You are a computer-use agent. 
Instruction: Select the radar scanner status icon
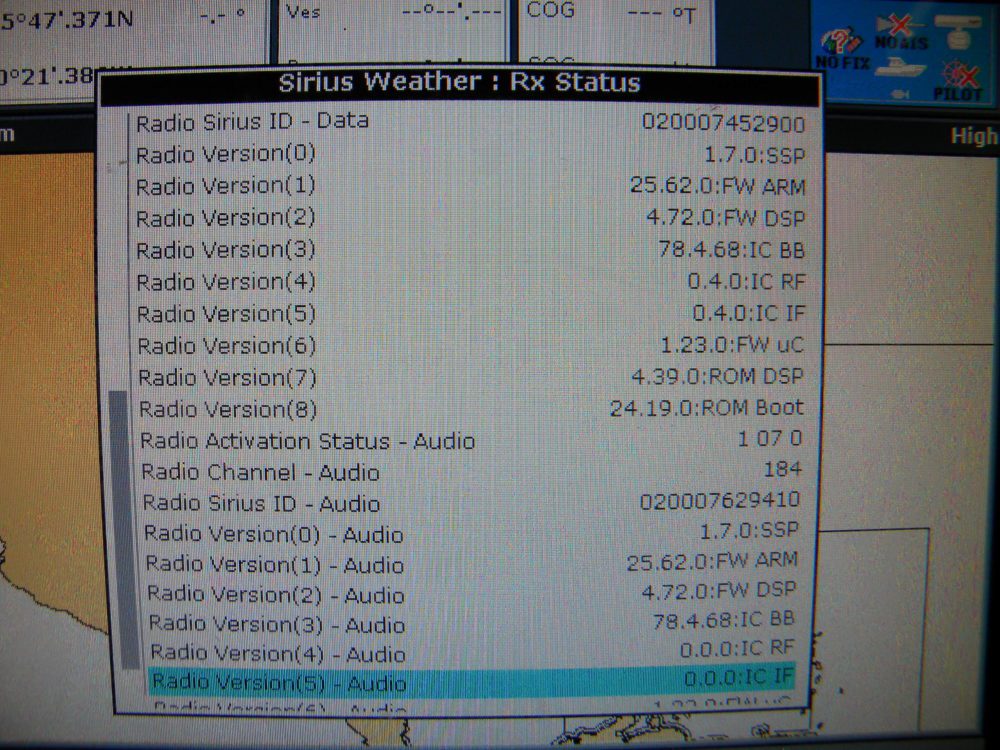957,31
